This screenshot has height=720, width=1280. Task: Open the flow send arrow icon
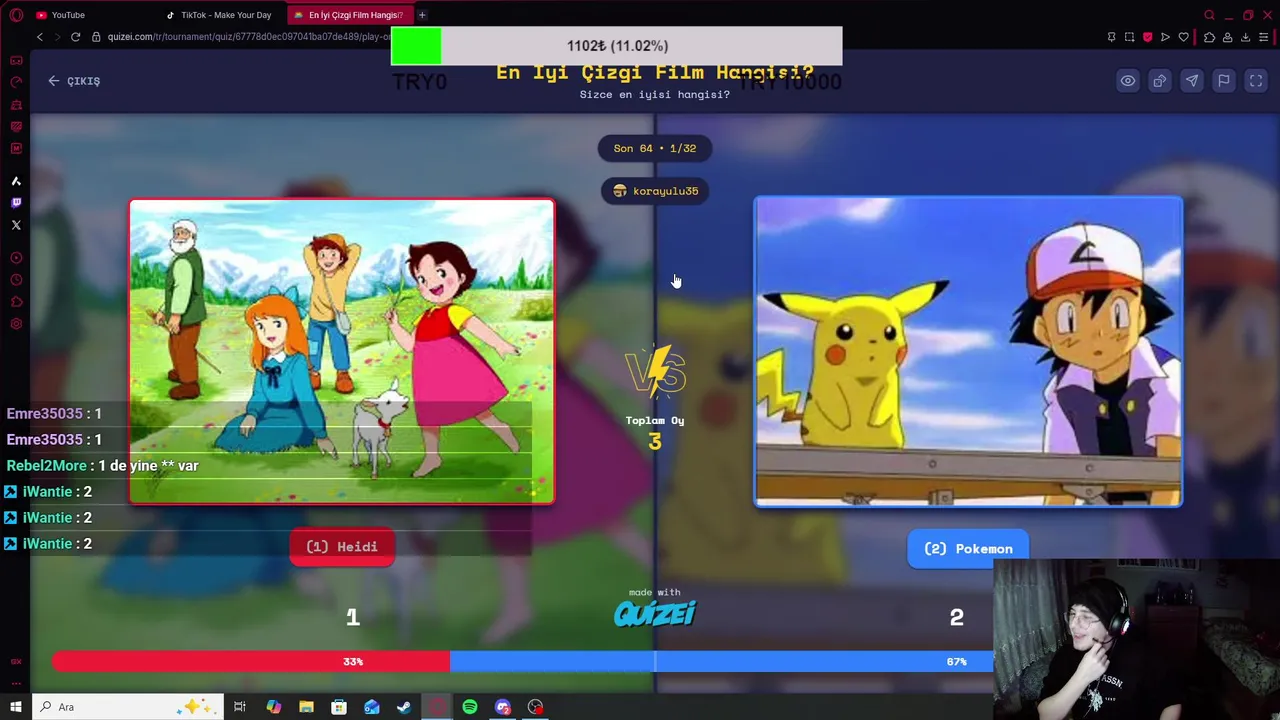[1165, 37]
